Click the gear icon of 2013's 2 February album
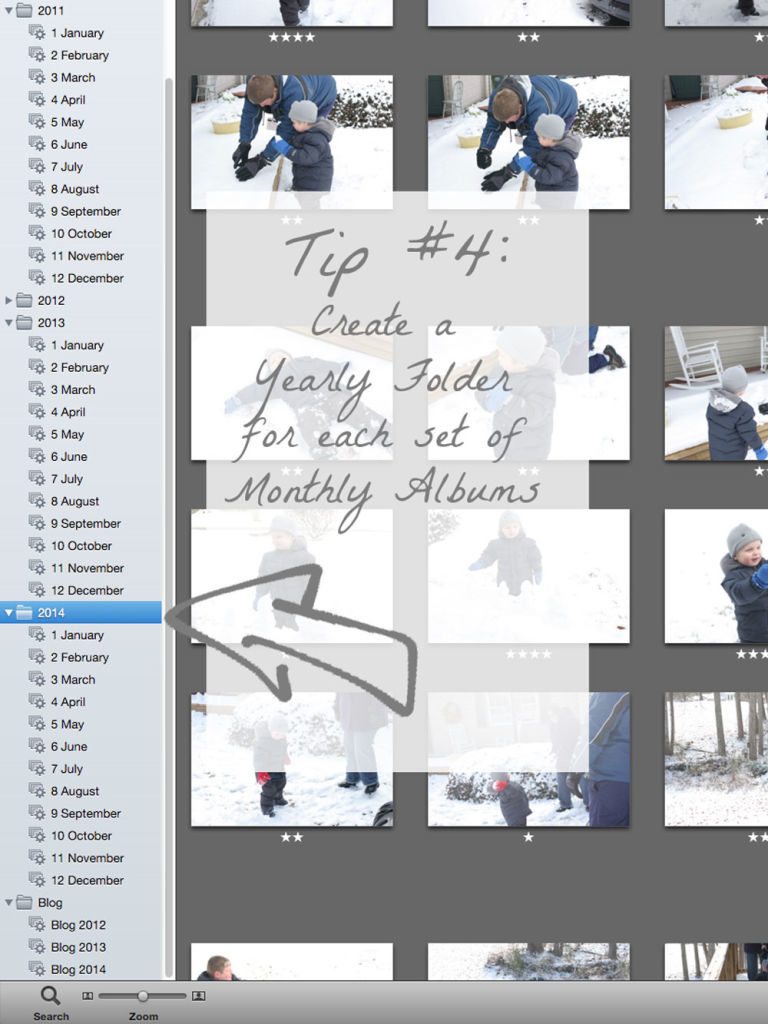Viewport: 768px width, 1024px height. tap(37, 367)
